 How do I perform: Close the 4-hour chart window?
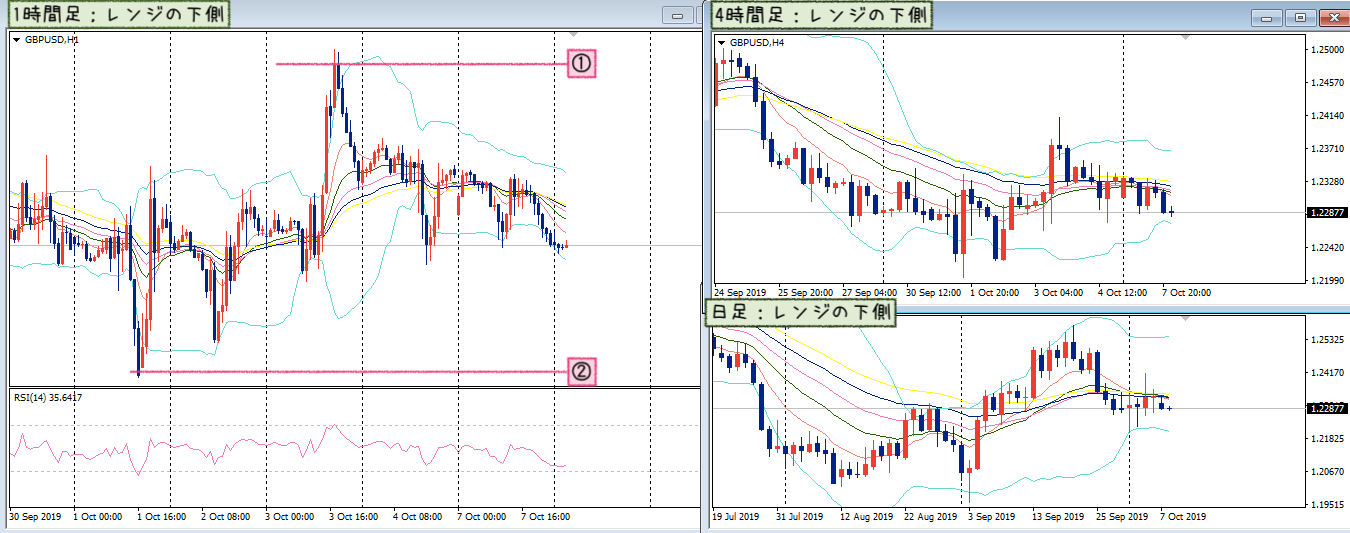[x=1334, y=17]
